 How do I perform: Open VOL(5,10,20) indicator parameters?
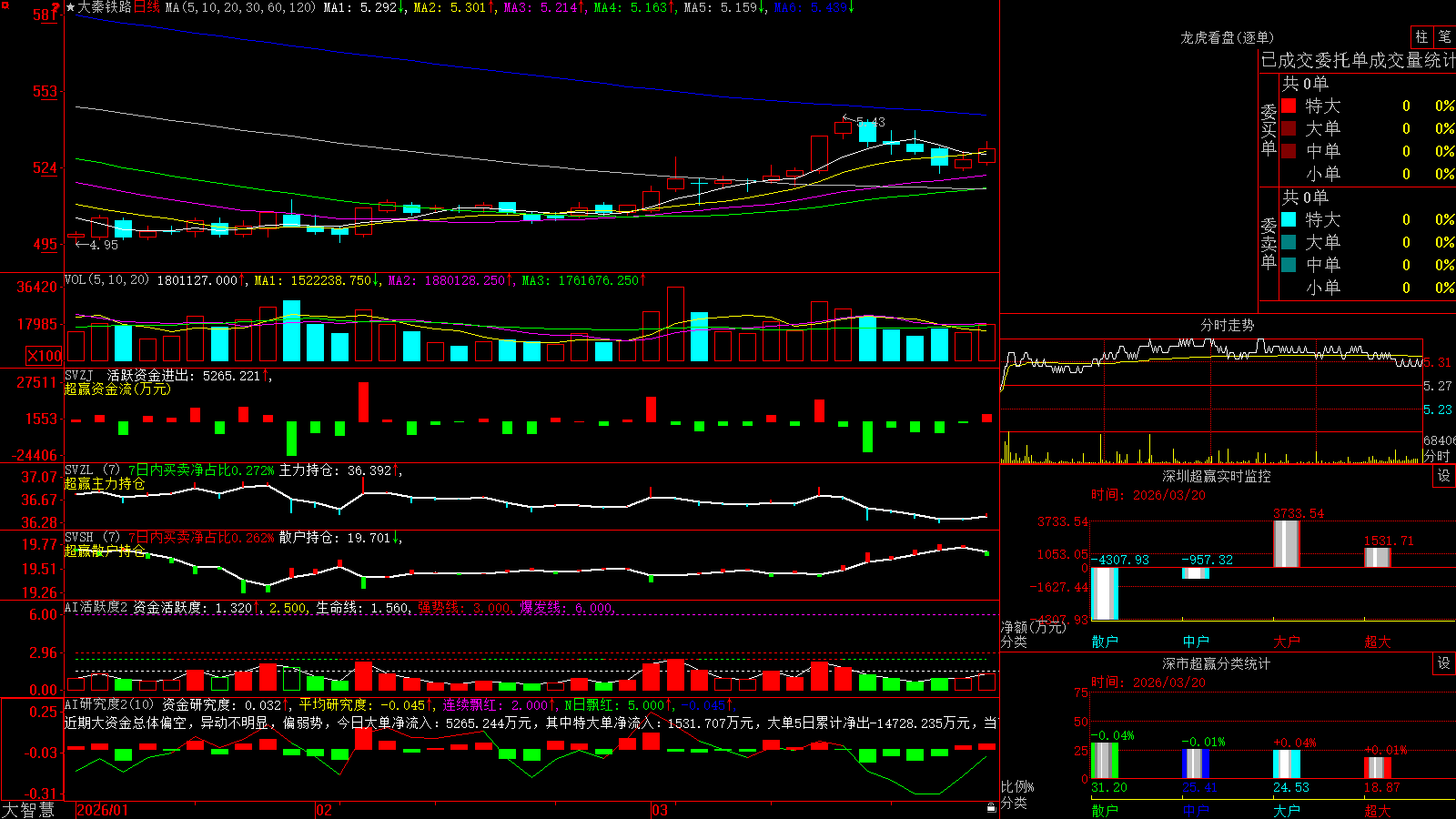pos(106,280)
